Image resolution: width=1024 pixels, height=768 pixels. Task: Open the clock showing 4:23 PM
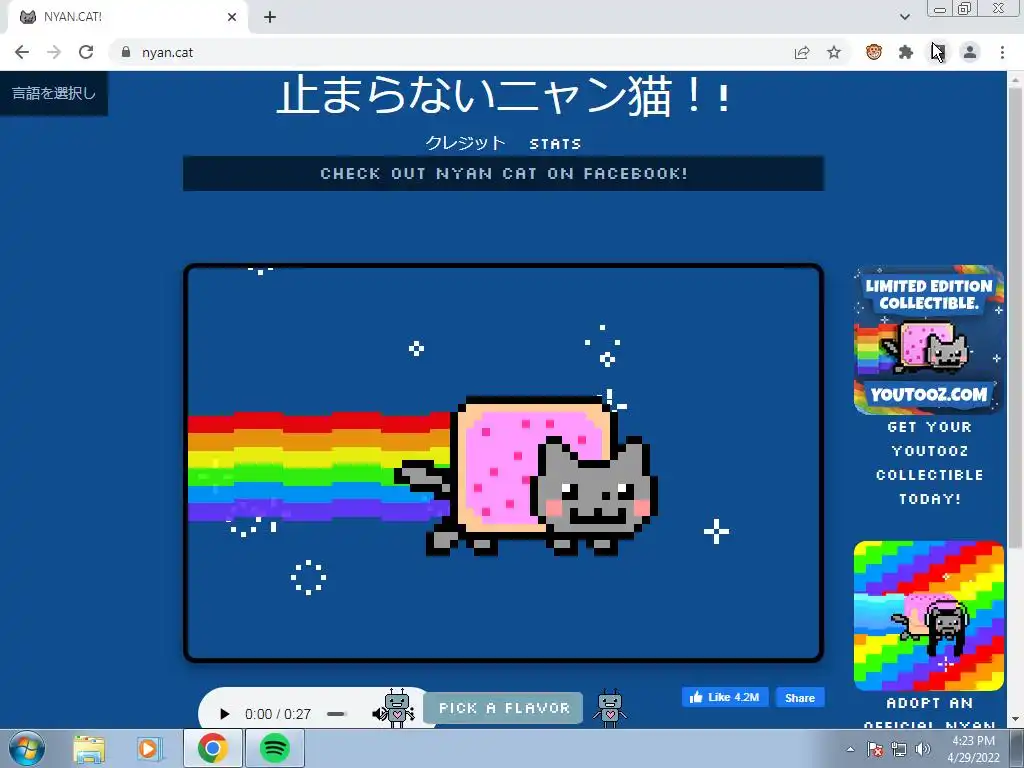point(973,749)
